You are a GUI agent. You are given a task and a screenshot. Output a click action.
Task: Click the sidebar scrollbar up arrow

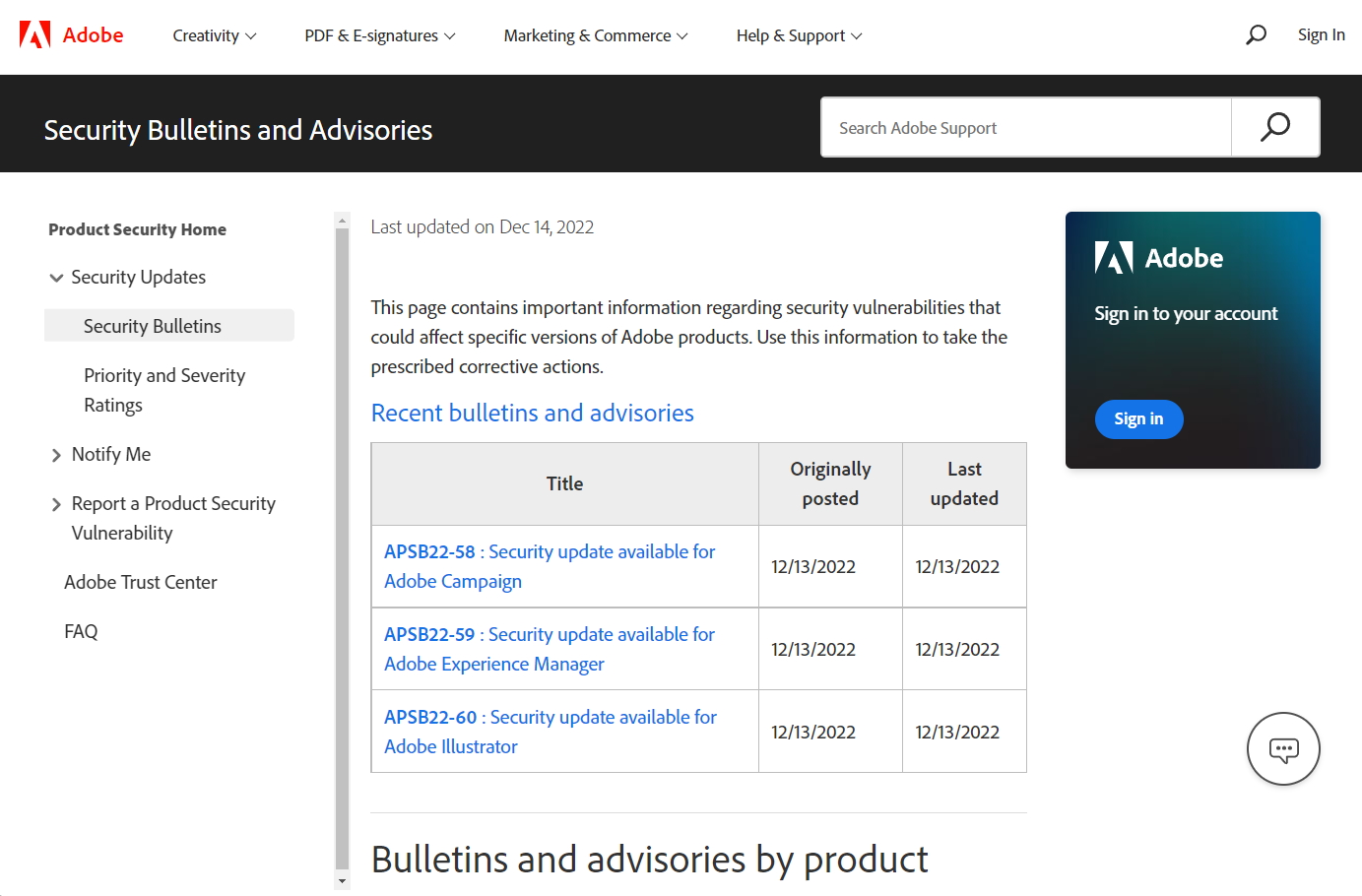point(343,221)
